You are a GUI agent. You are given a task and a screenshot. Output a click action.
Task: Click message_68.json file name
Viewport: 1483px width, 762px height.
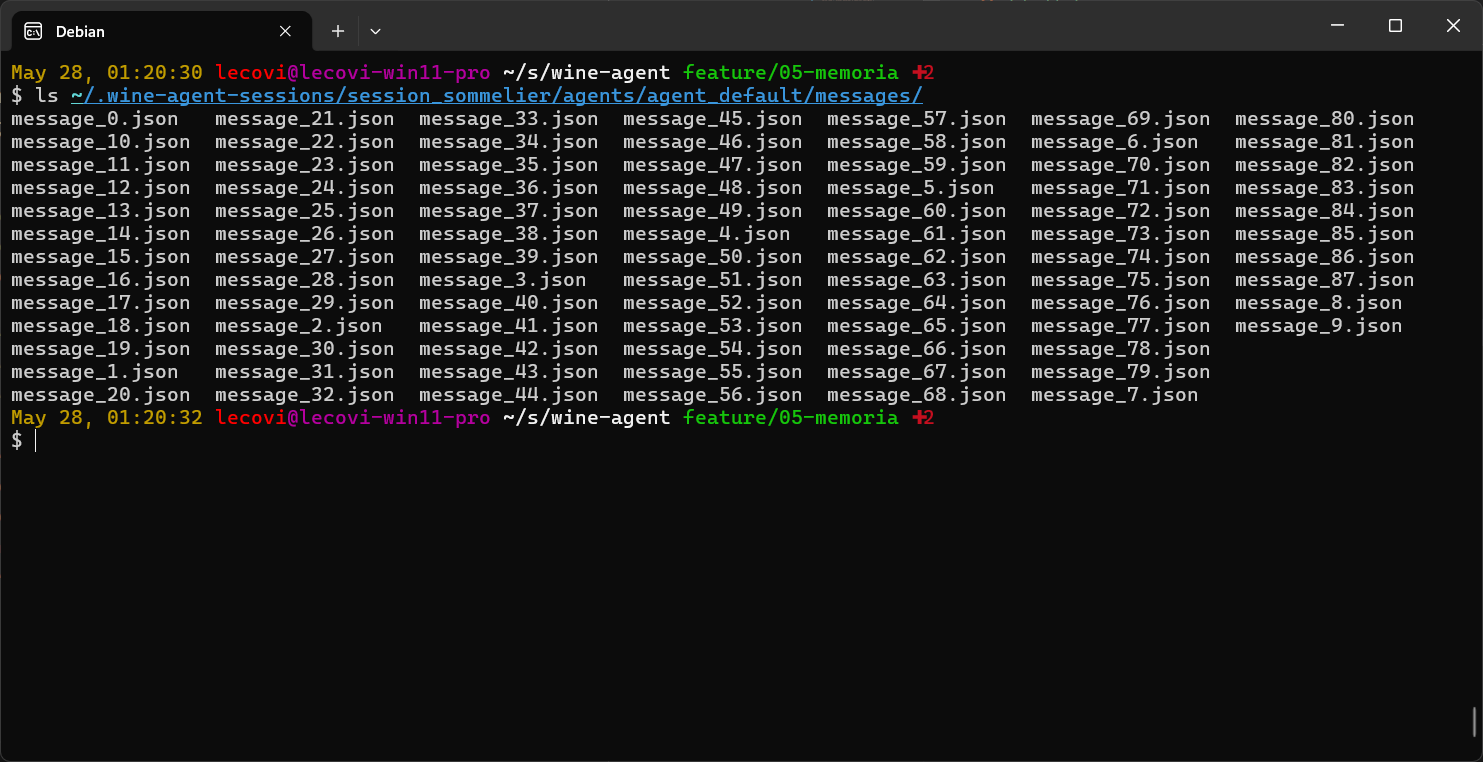pos(916,395)
